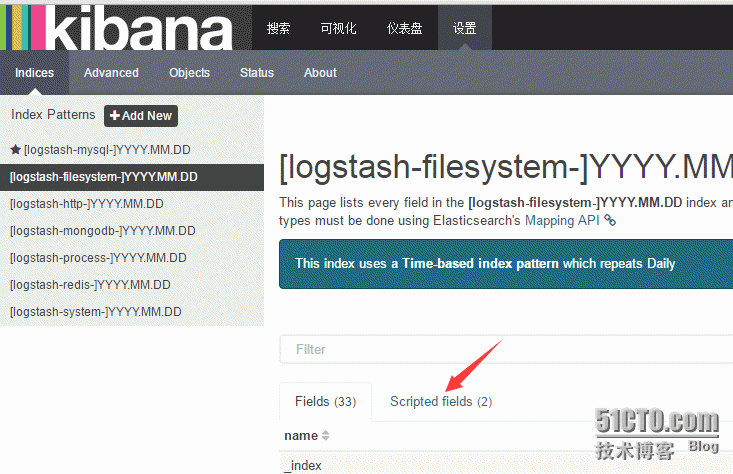The height and width of the screenshot is (474, 733).
Task: Click the link icon after Mapping API
Action: click(x=610, y=220)
